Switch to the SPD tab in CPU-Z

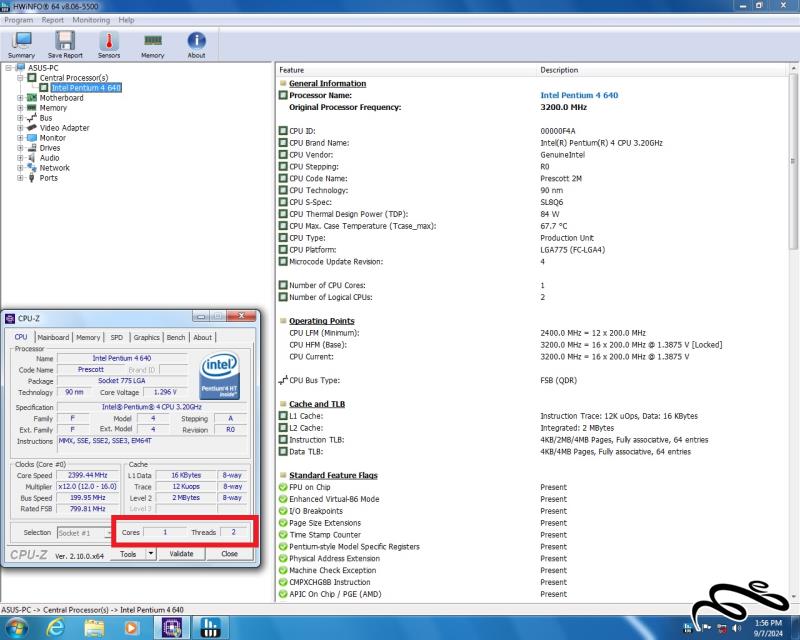117,337
